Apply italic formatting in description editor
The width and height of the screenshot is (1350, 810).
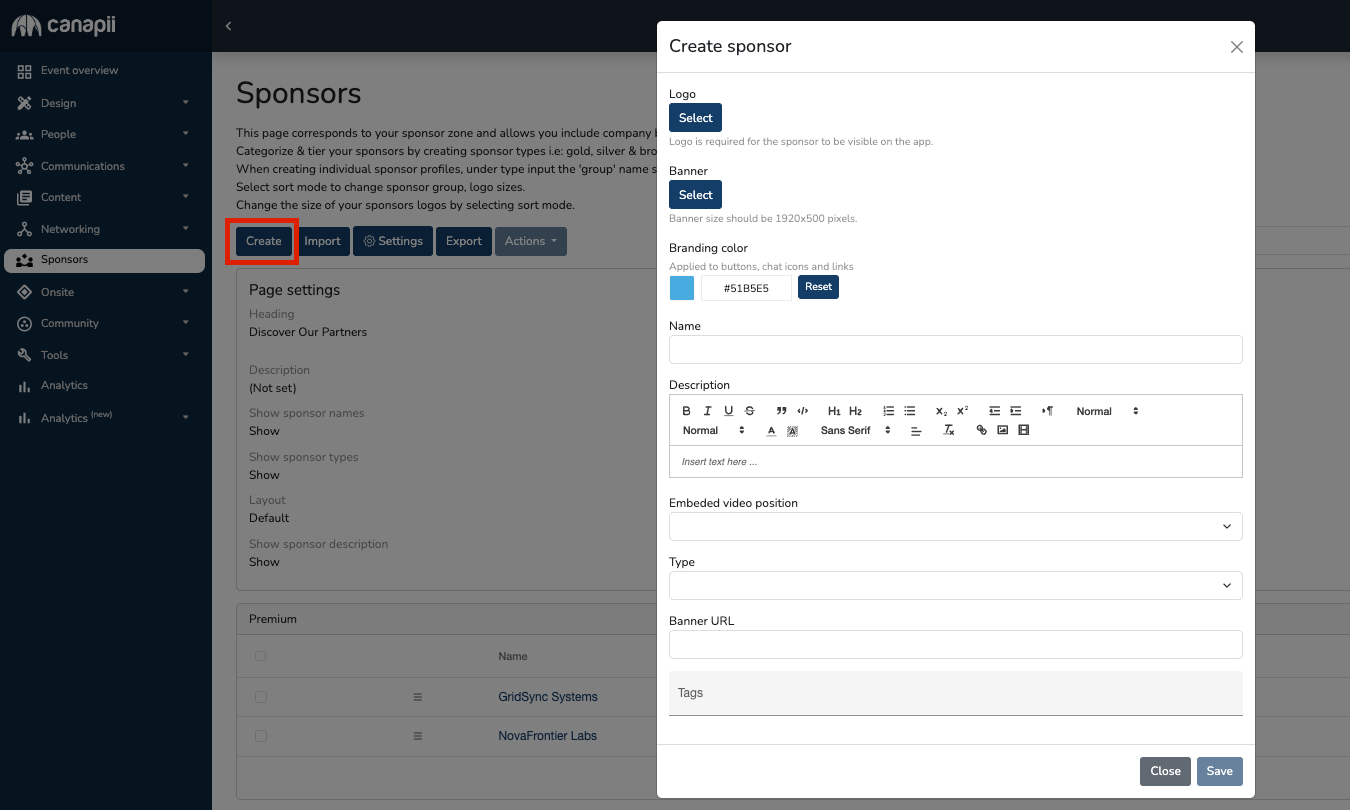pyautogui.click(x=707, y=411)
